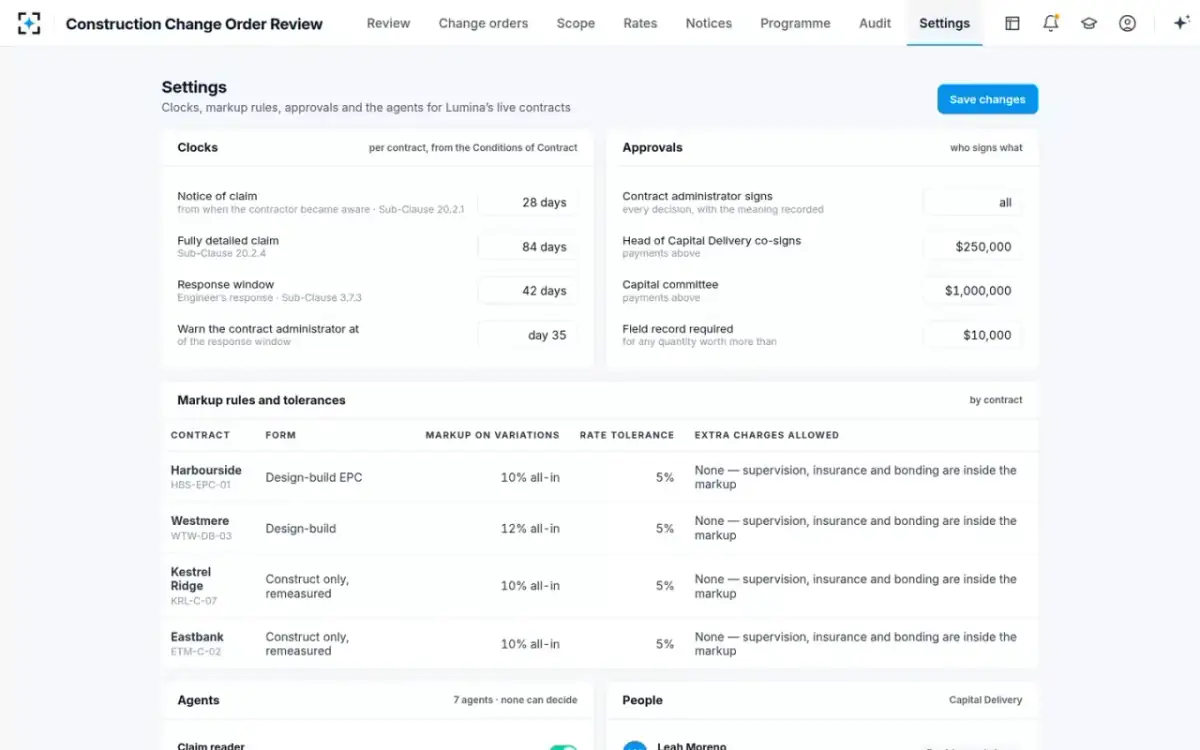The width and height of the screenshot is (1200, 750).
Task: Open the sparkle AI assistant icon
Action: tap(1180, 23)
